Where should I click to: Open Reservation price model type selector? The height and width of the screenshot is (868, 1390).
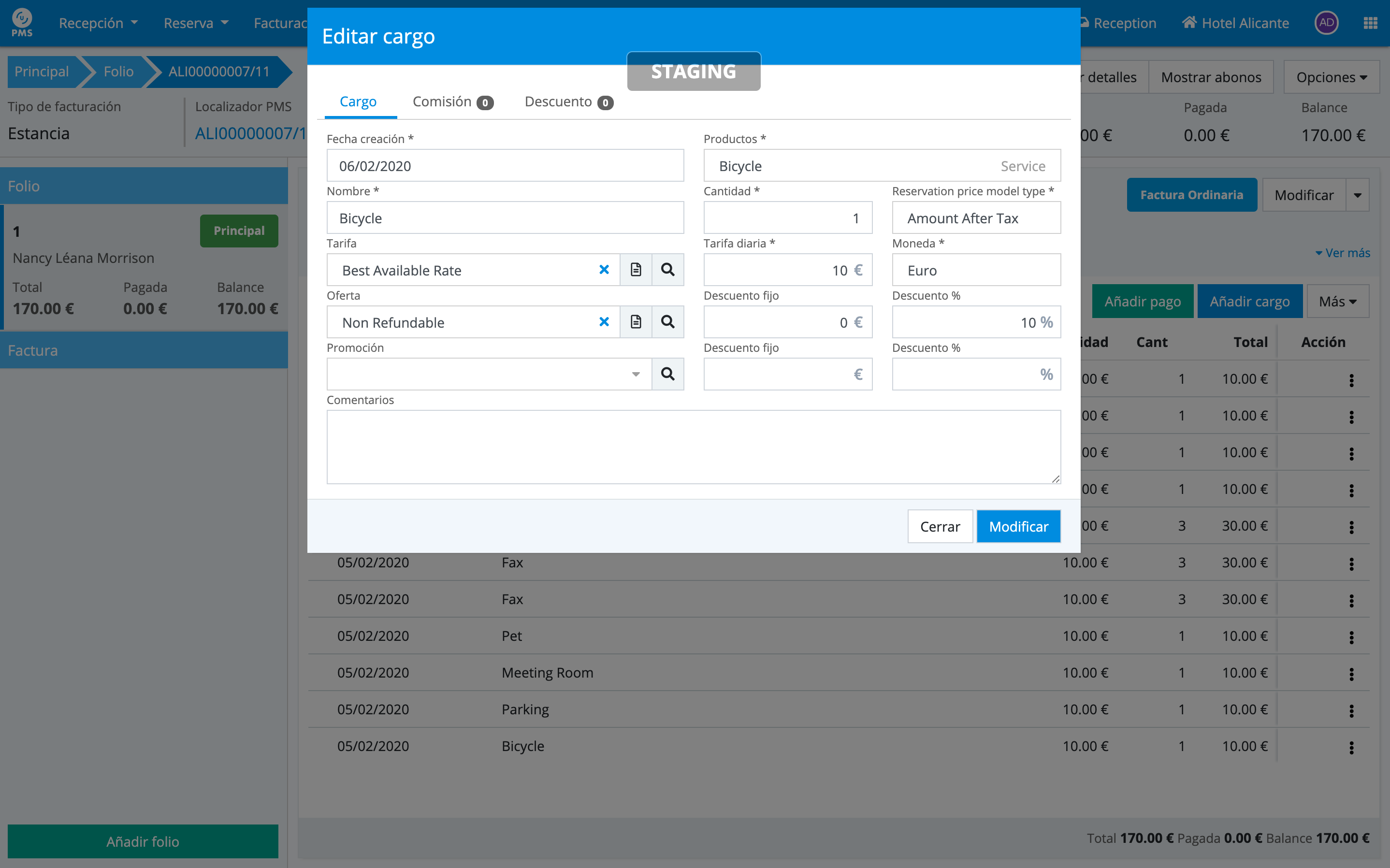[976, 218]
